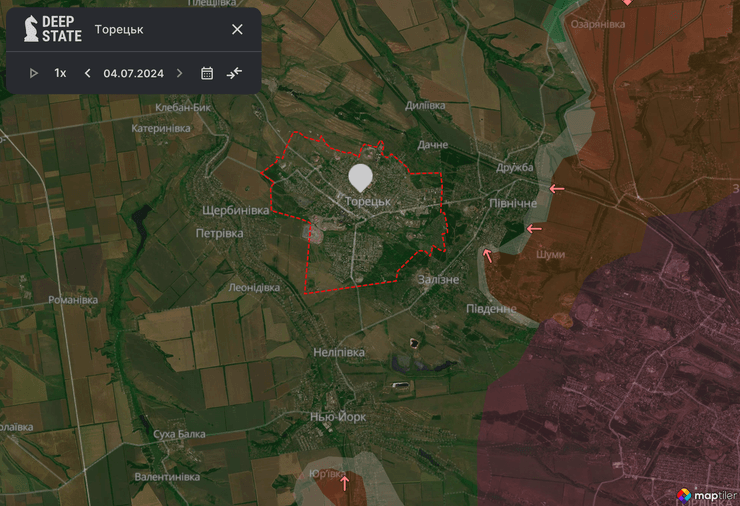Click the Романівка map label
This screenshot has width=740, height=506.
tap(73, 300)
